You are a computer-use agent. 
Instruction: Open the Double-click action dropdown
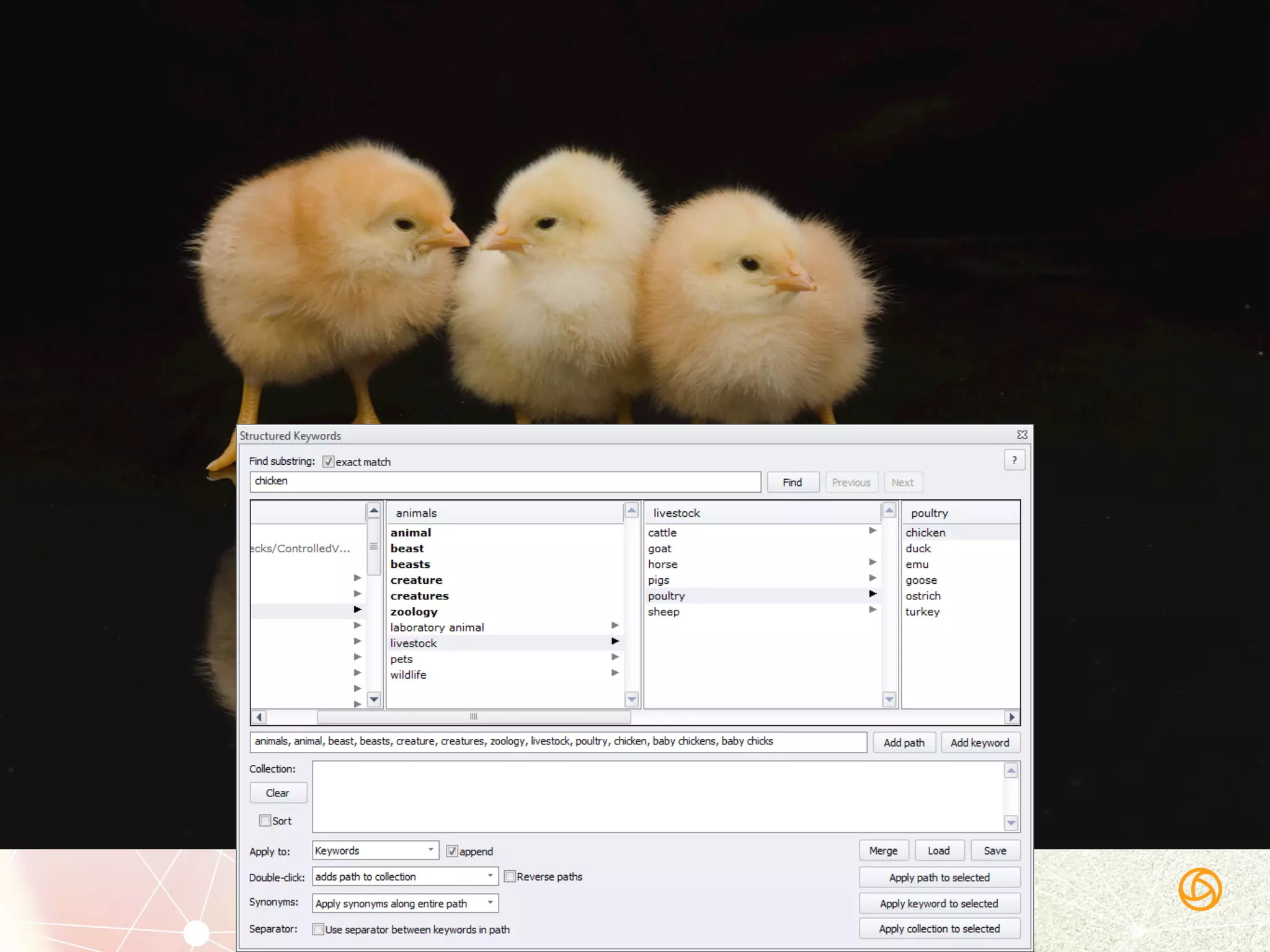405,876
